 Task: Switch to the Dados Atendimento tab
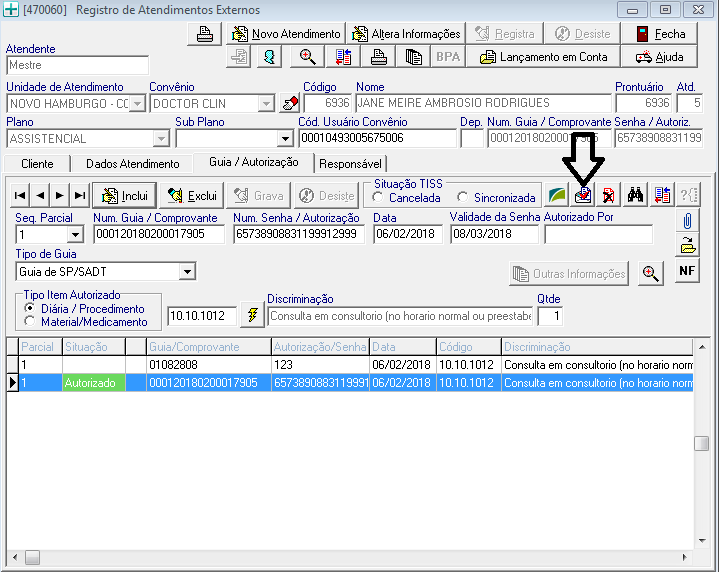pyautogui.click(x=133, y=164)
